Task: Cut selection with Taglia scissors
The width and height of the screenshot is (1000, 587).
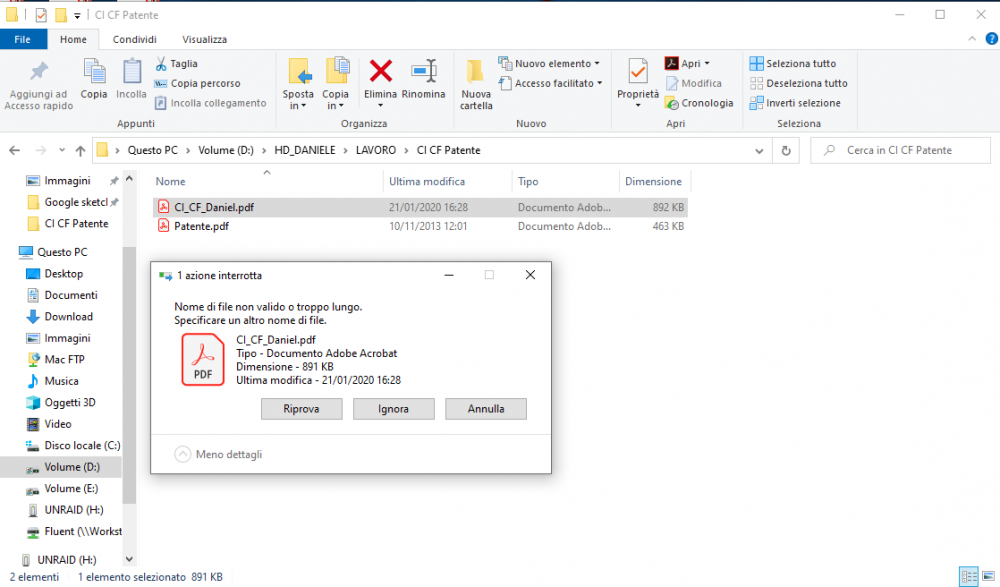Action: [x=177, y=64]
